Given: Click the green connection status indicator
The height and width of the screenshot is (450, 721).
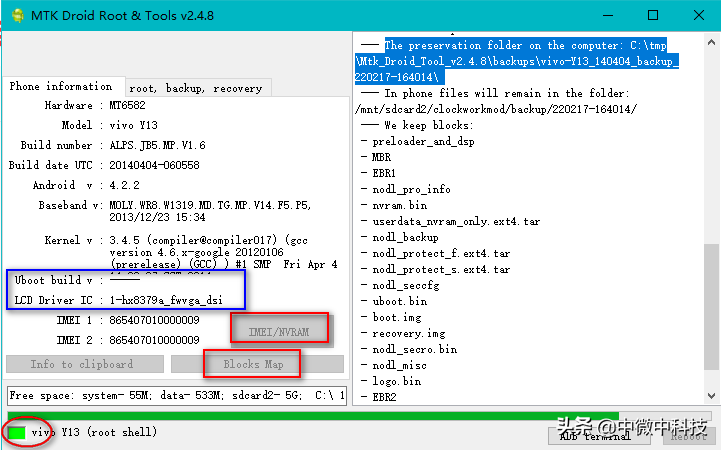Looking at the screenshot, I should [x=17, y=433].
